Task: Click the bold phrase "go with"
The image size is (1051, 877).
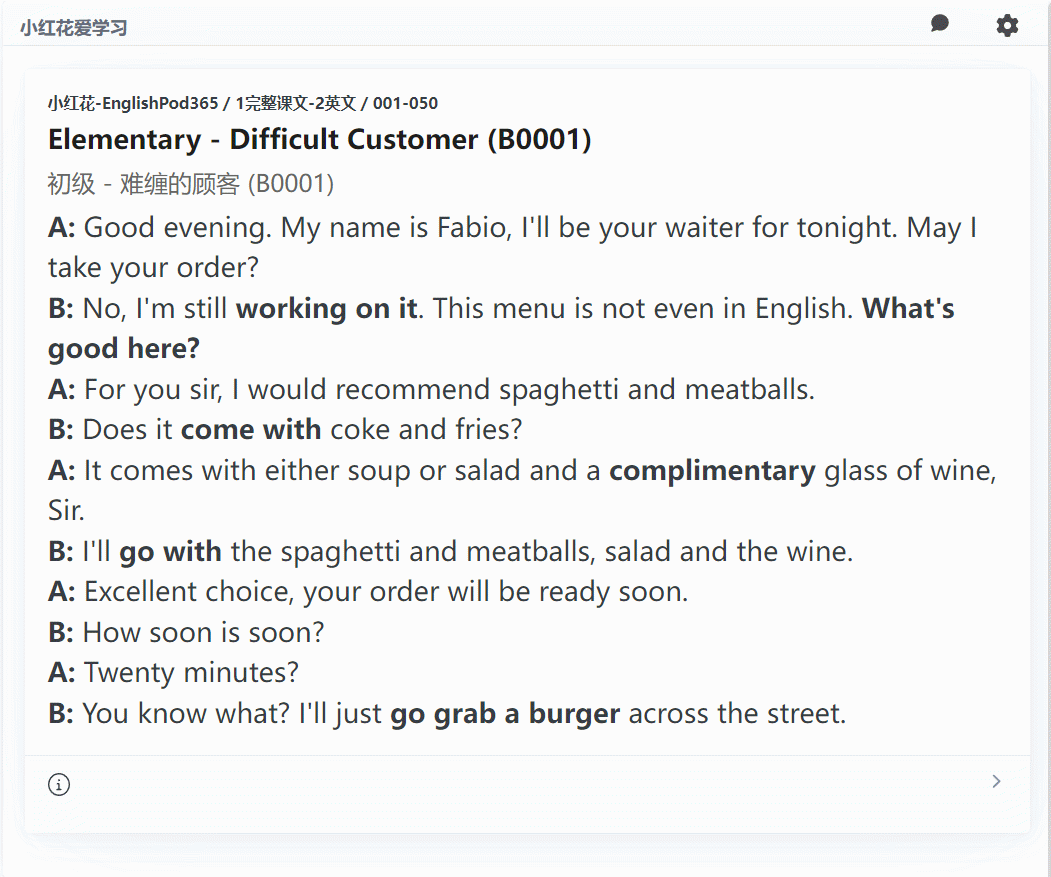Action: coord(170,551)
